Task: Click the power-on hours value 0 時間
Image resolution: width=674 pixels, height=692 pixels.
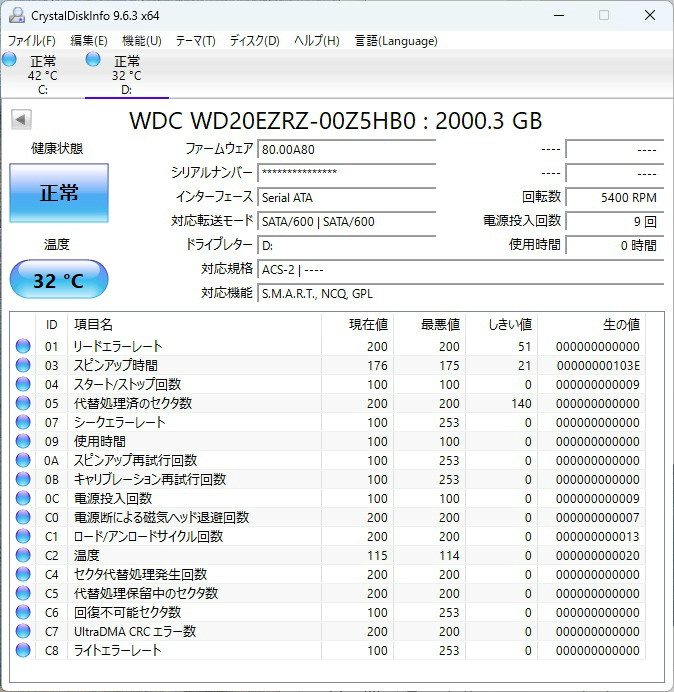Action: pos(615,245)
